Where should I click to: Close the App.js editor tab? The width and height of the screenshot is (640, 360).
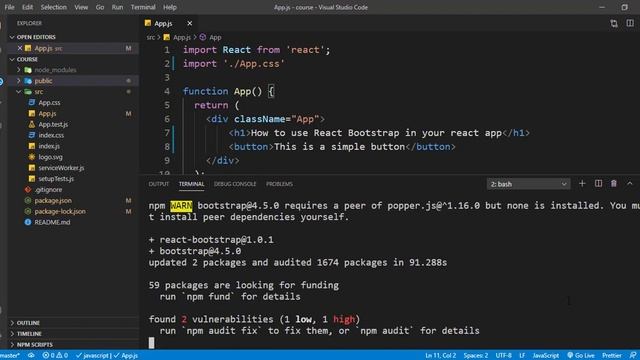tap(189, 23)
